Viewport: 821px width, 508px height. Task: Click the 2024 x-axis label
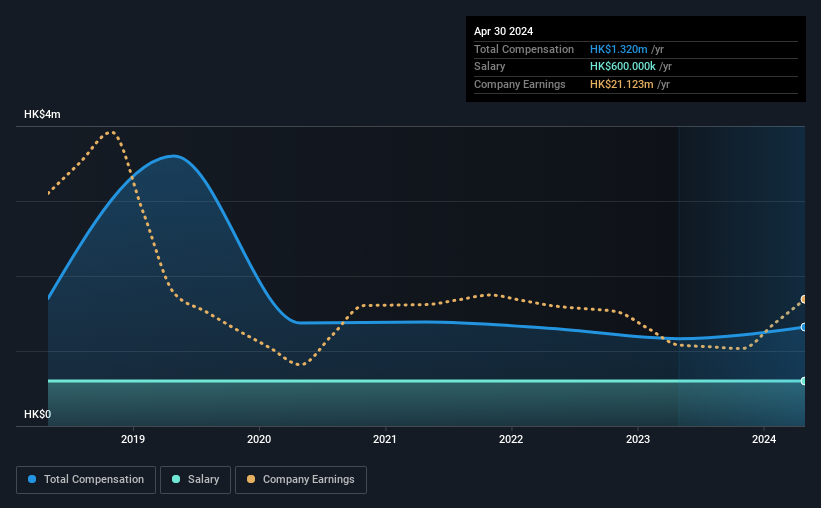coord(764,439)
